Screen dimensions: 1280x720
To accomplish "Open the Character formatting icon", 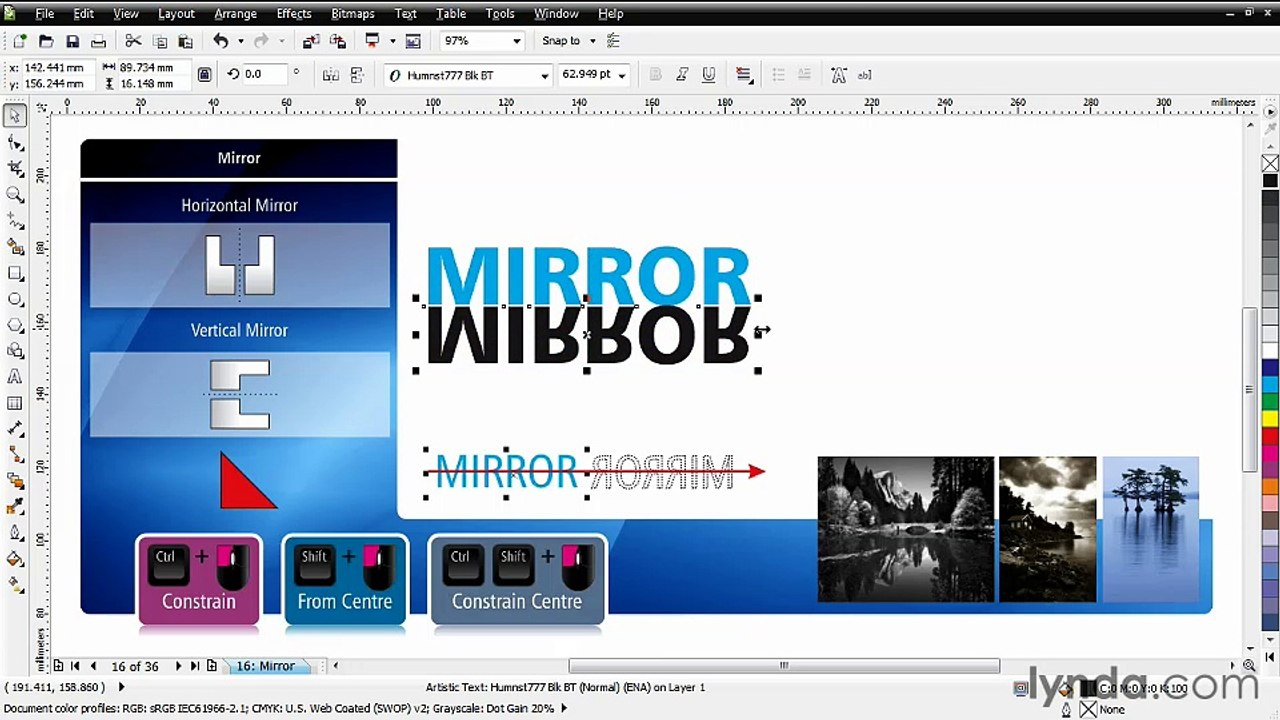I will [x=838, y=75].
